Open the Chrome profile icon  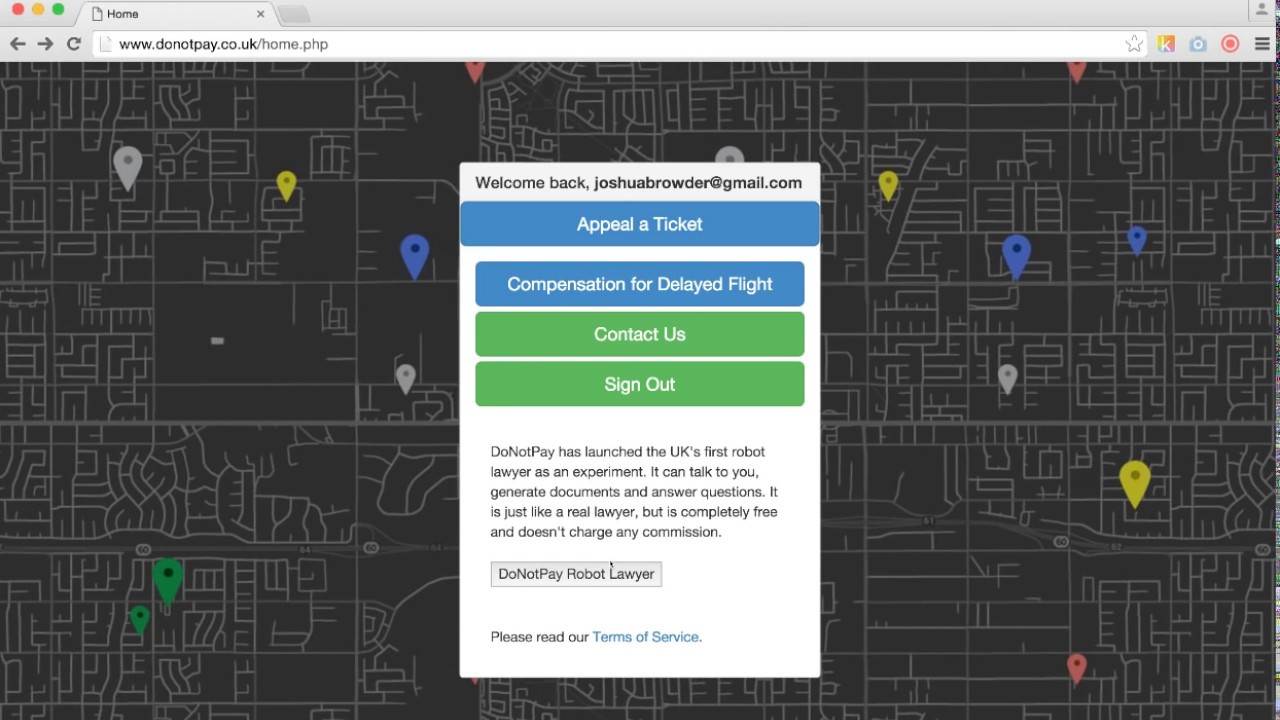[1261, 10]
